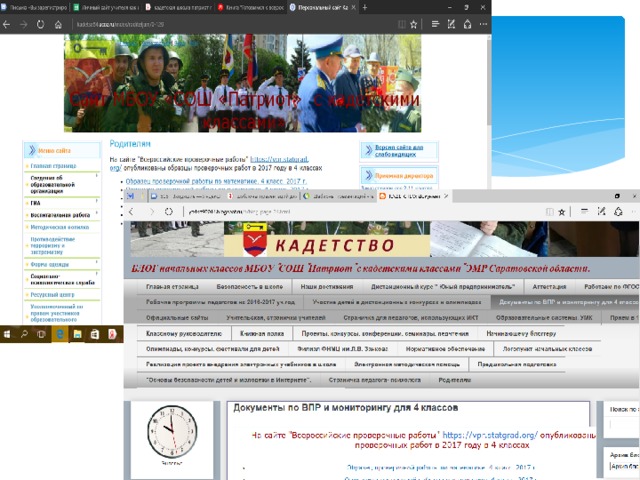Switch to the green spreadsheet-icon tab
This screenshot has height=480, width=640.
click(x=107, y=7)
